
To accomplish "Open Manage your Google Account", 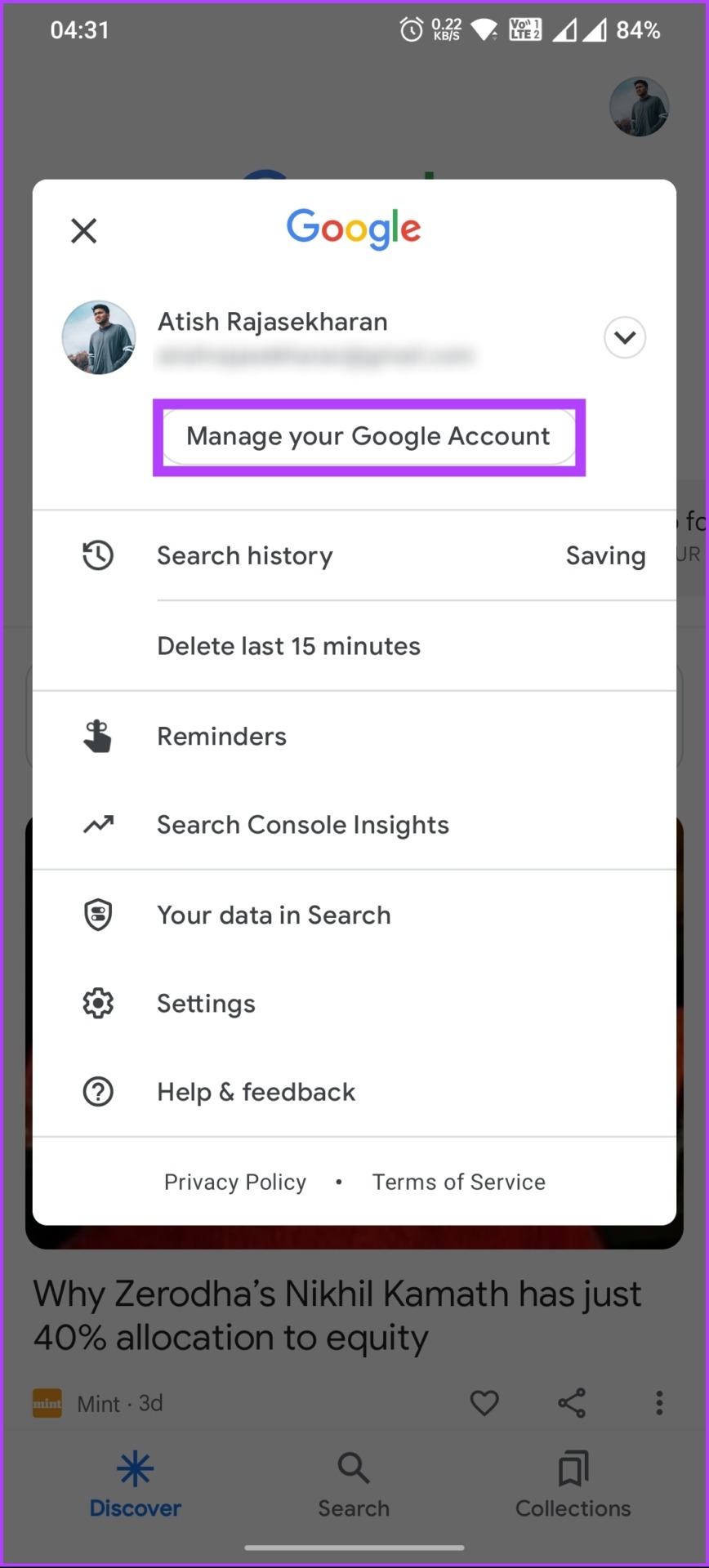I will pos(369,437).
